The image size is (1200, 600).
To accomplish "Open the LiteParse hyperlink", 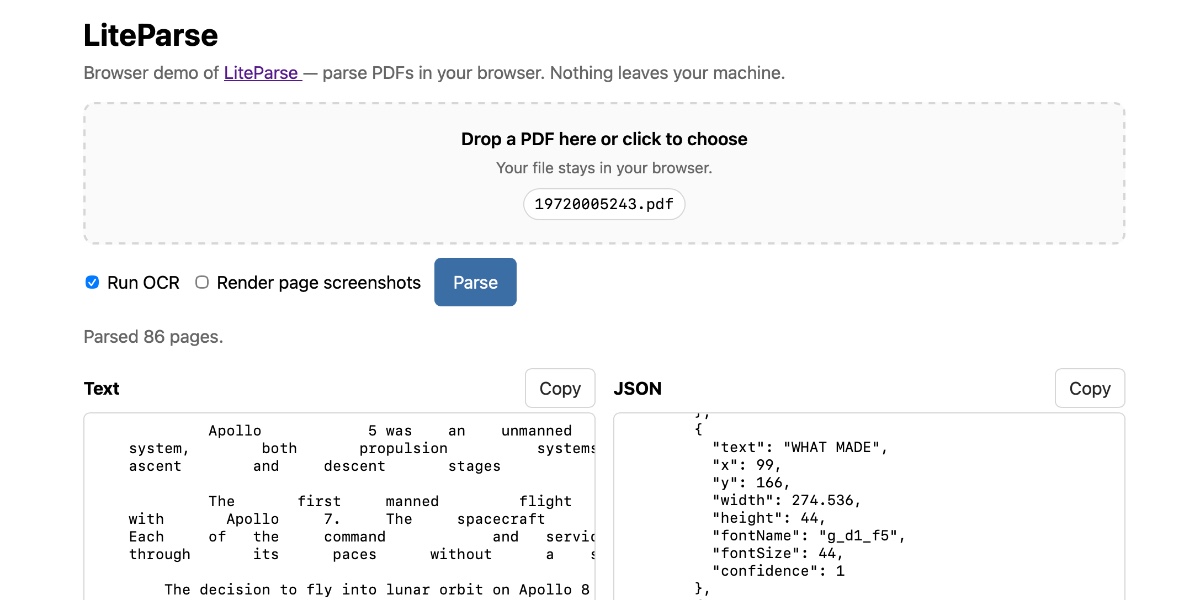I will pyautogui.click(x=261, y=73).
